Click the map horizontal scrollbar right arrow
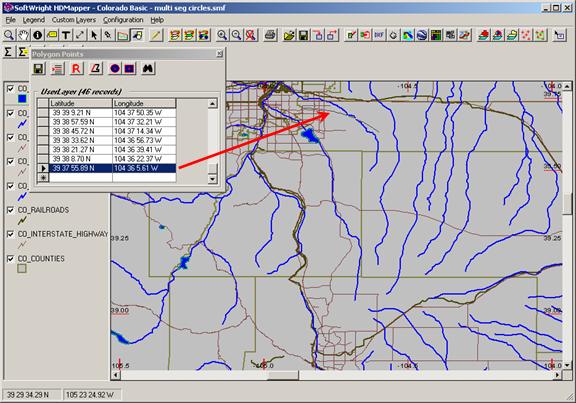 click(557, 375)
